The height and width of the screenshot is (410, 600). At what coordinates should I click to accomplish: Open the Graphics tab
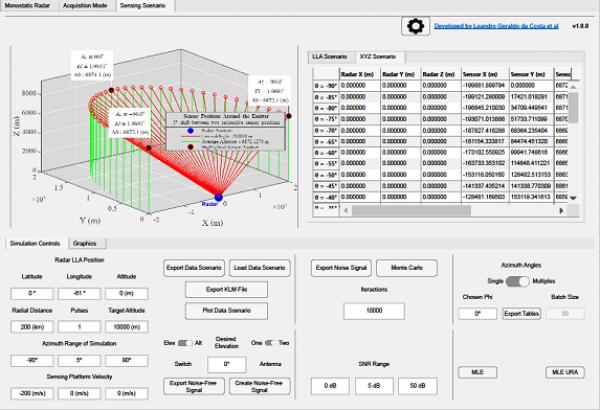[x=84, y=243]
